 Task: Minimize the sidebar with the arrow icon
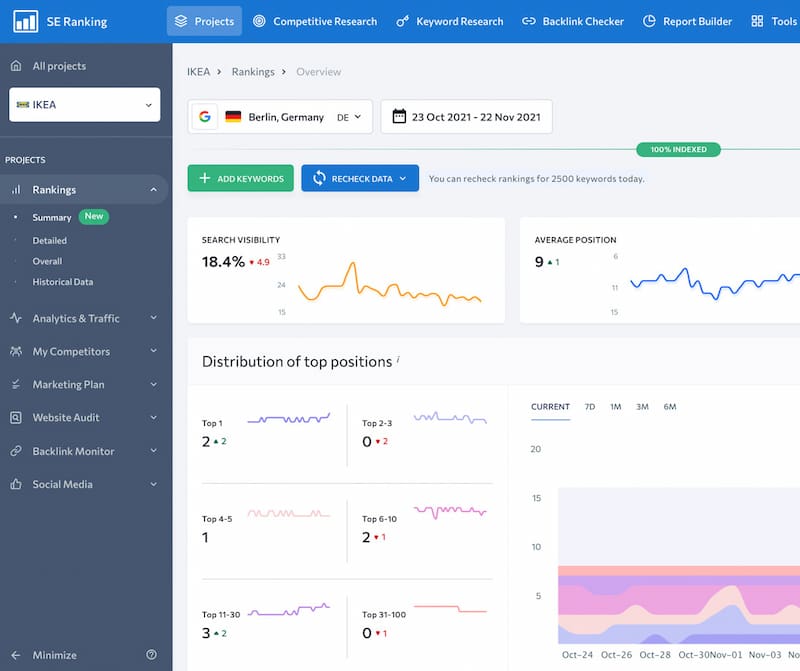(x=16, y=655)
